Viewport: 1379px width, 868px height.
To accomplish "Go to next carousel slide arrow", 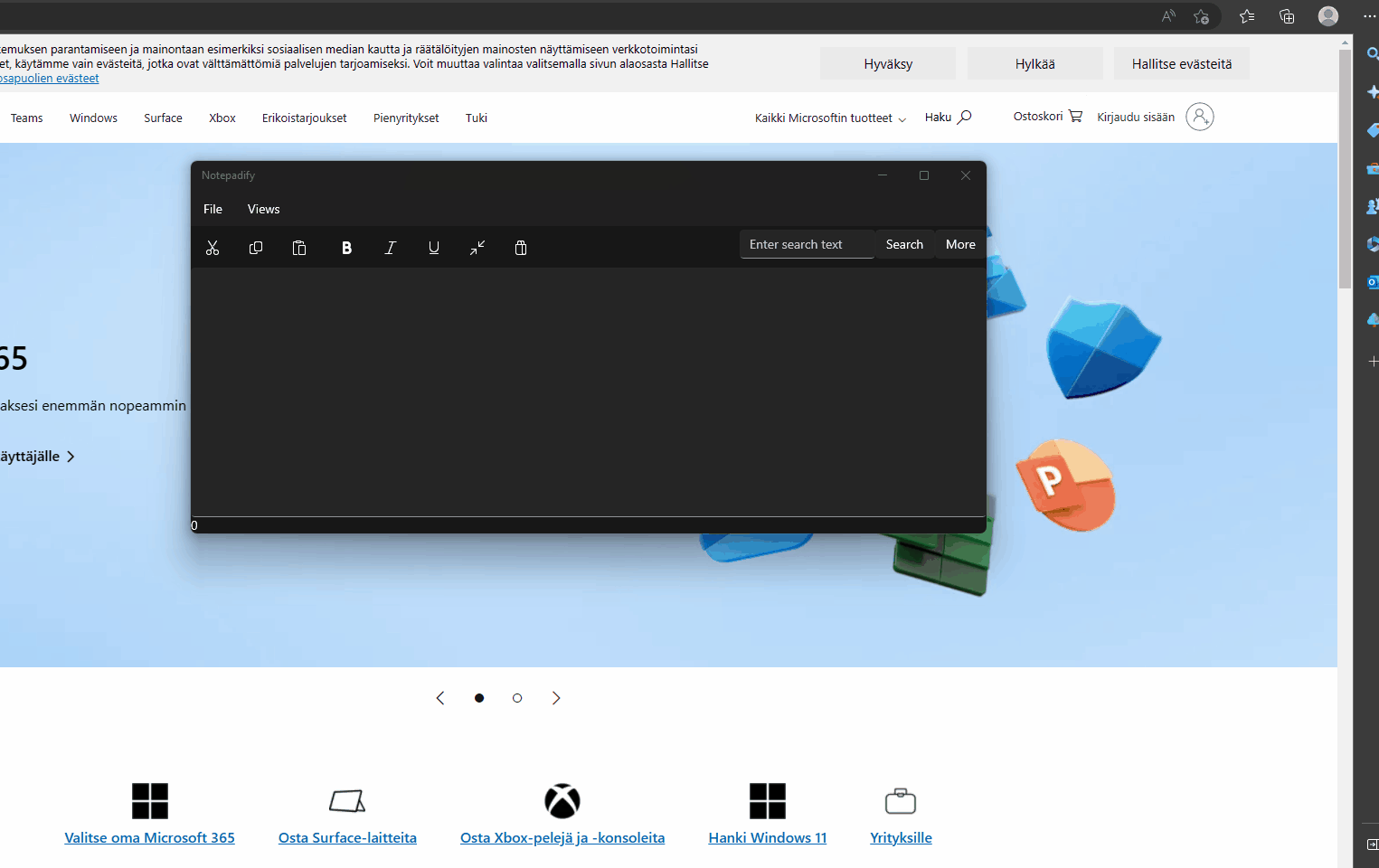I will (556, 698).
